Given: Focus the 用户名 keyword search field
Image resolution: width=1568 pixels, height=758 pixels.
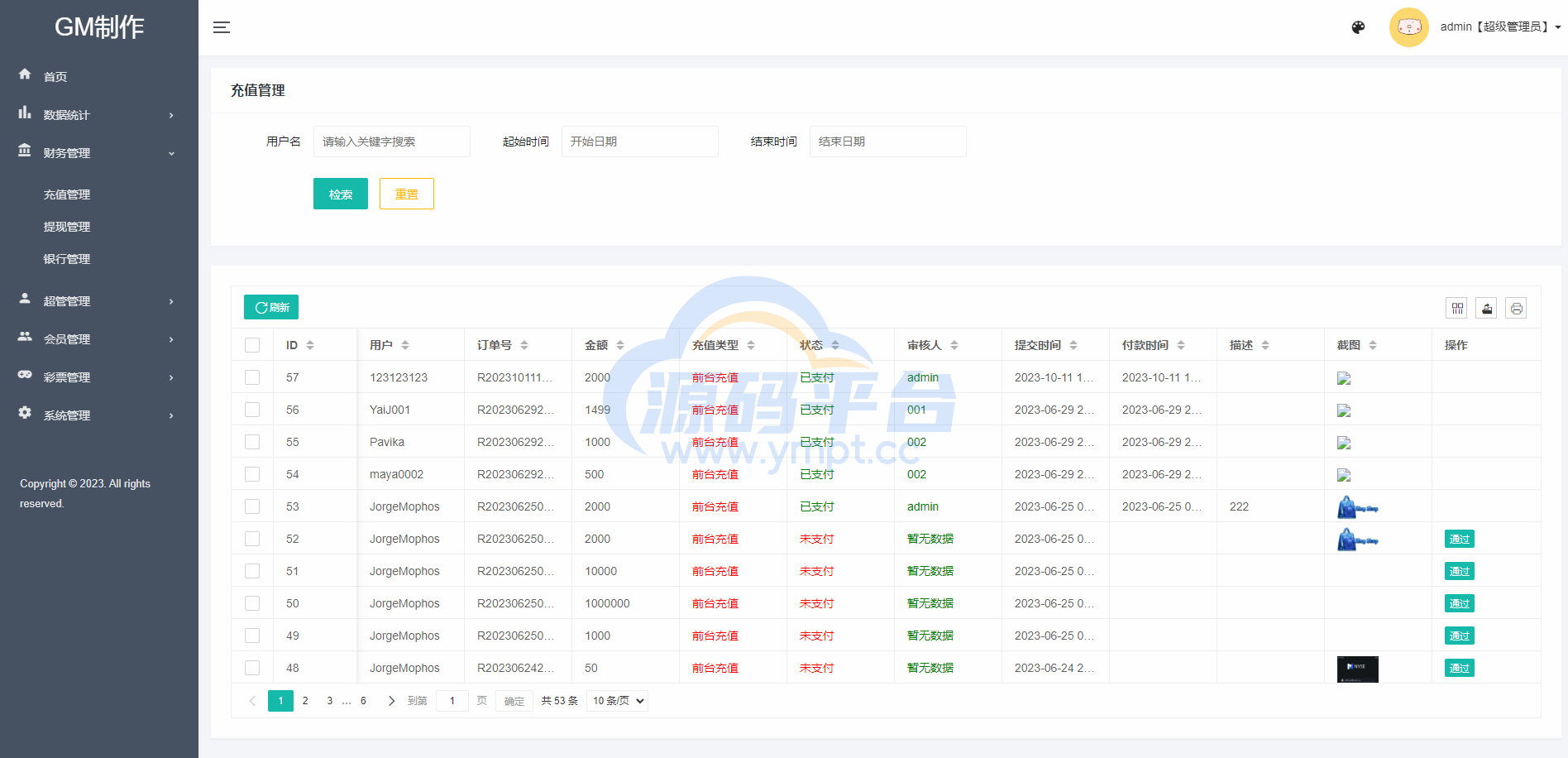Looking at the screenshot, I should click(x=392, y=142).
